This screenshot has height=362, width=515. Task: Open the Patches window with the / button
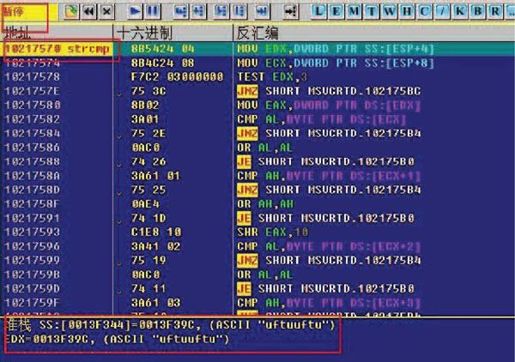(x=442, y=12)
